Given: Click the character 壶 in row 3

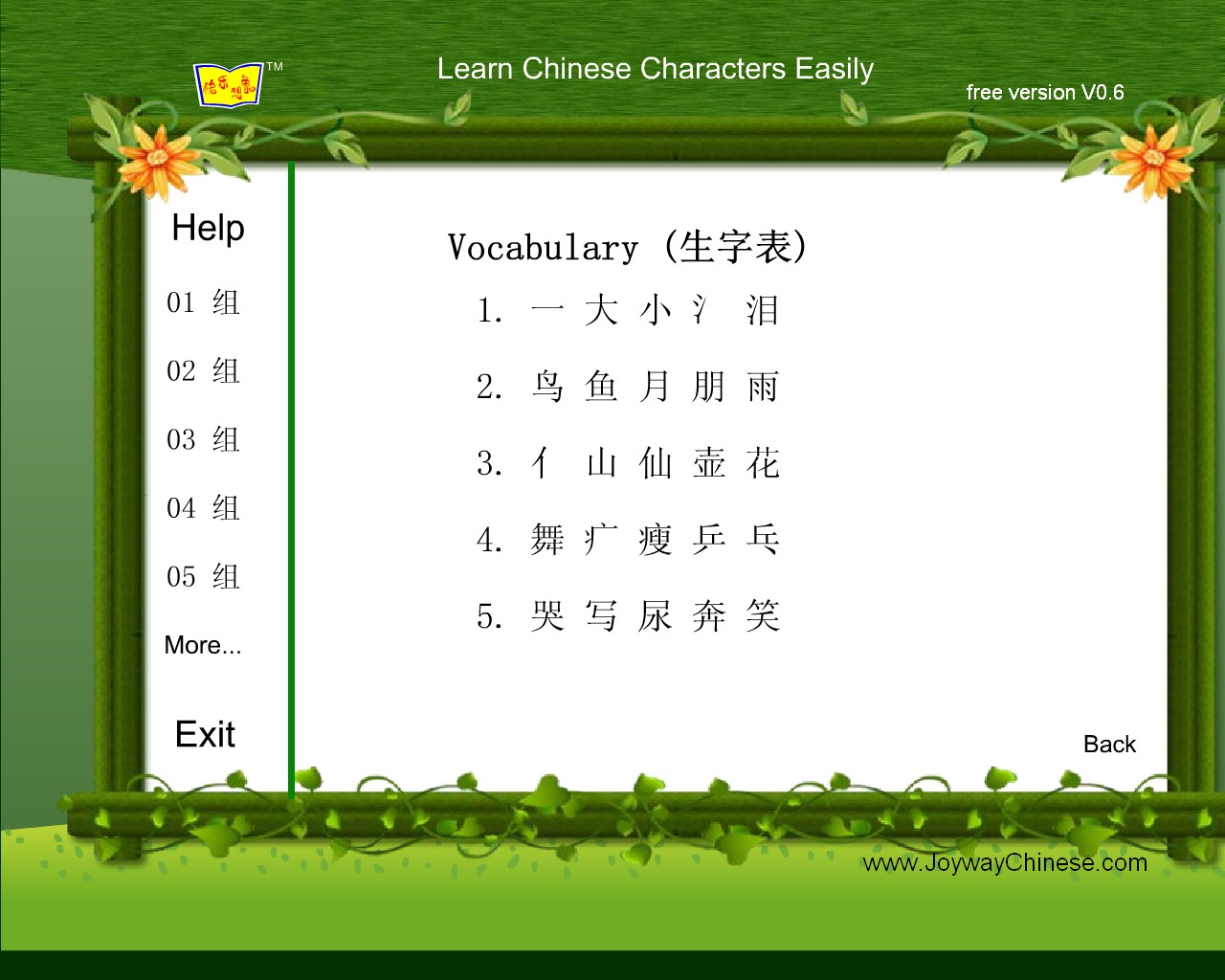Looking at the screenshot, I should pos(709,463).
